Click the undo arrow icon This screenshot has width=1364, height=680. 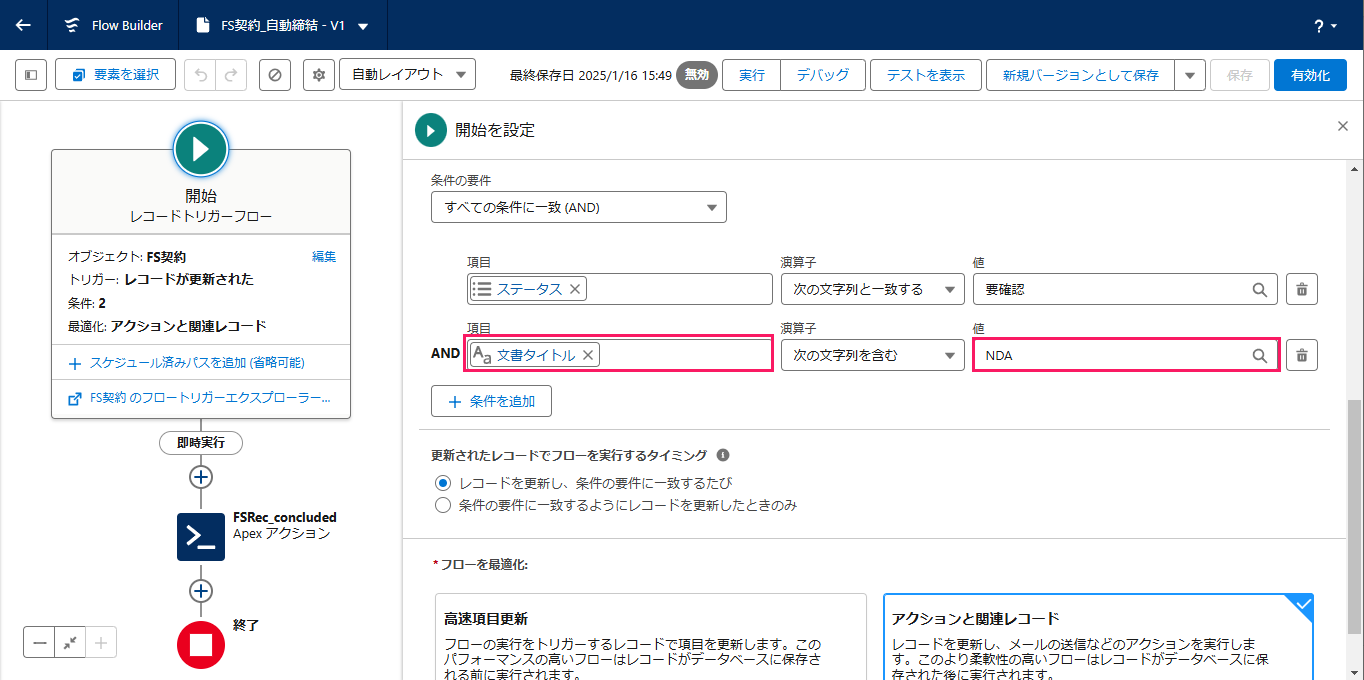[x=200, y=75]
